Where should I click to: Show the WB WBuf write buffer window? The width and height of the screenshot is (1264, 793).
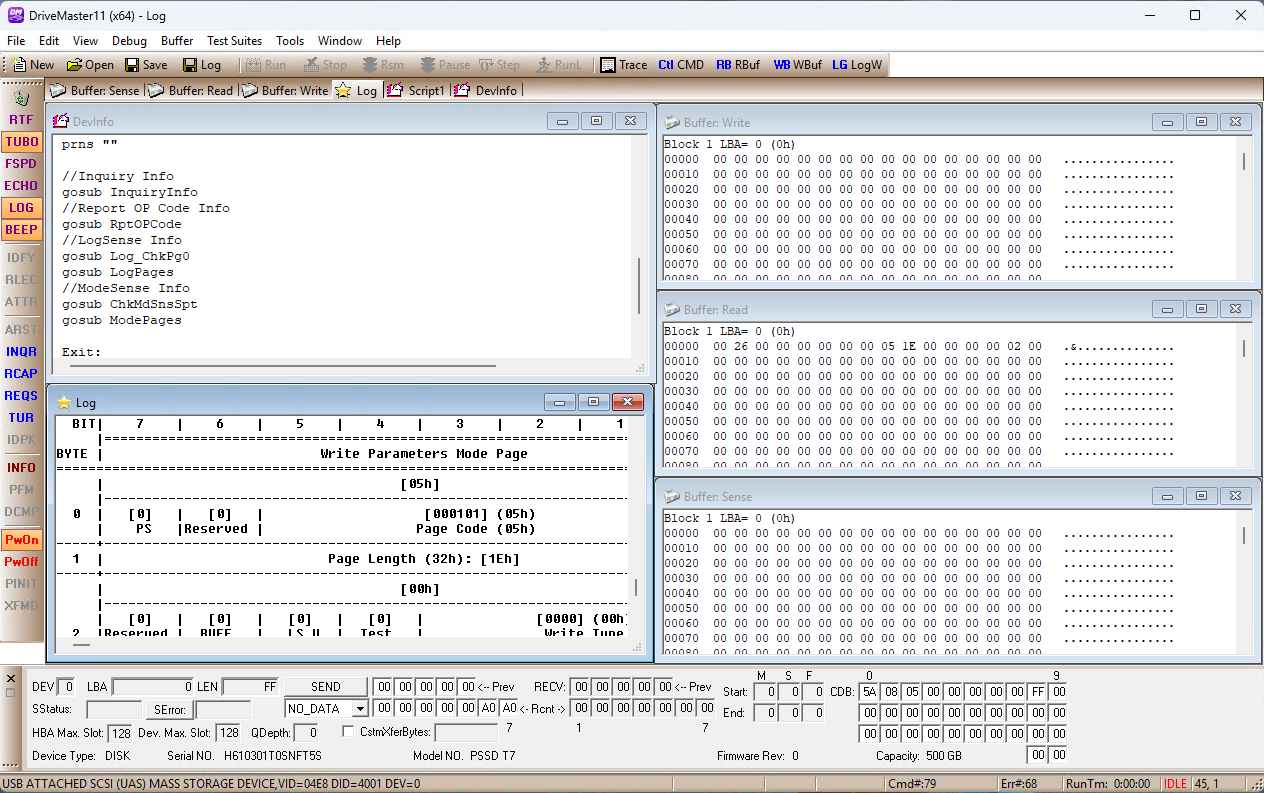tap(797, 64)
